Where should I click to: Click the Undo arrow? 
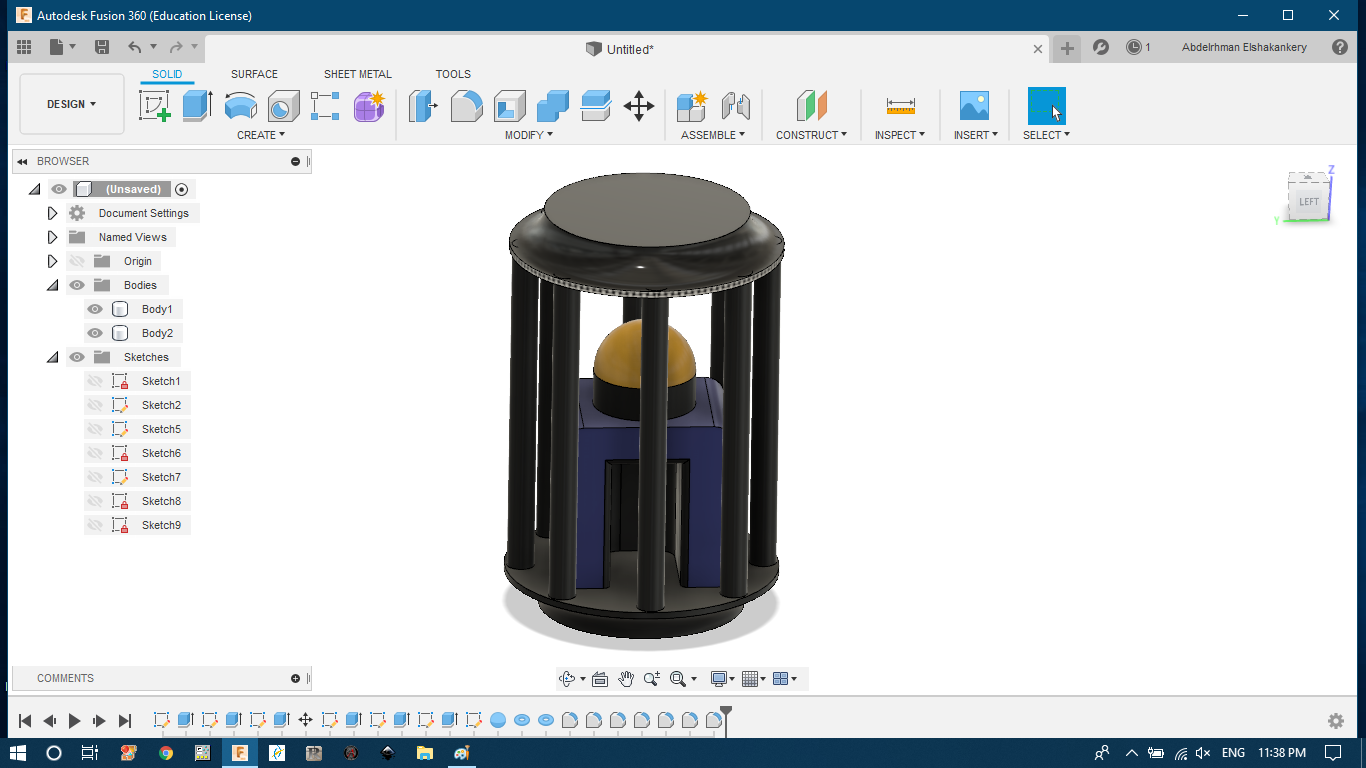click(134, 47)
